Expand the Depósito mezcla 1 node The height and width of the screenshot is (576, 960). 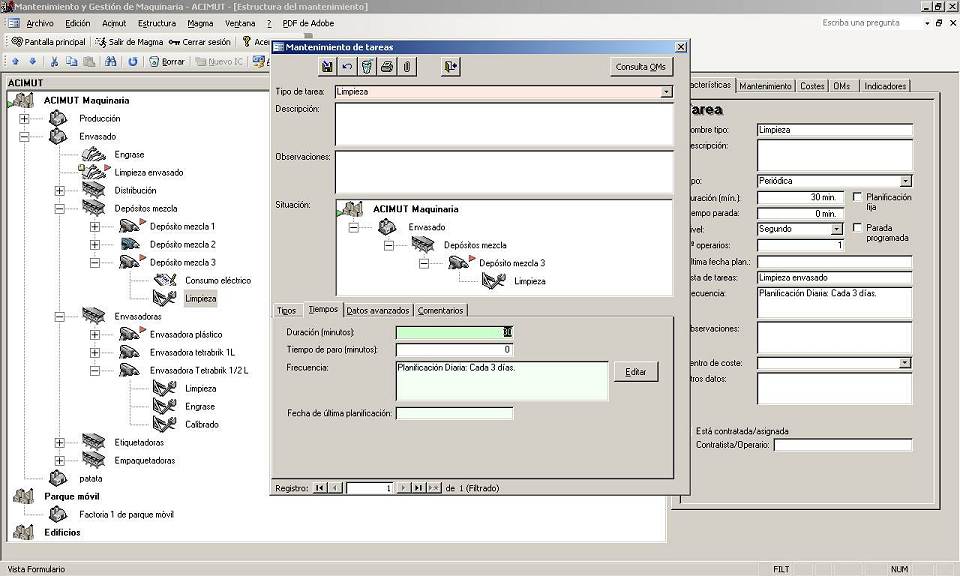pyautogui.click(x=95, y=226)
